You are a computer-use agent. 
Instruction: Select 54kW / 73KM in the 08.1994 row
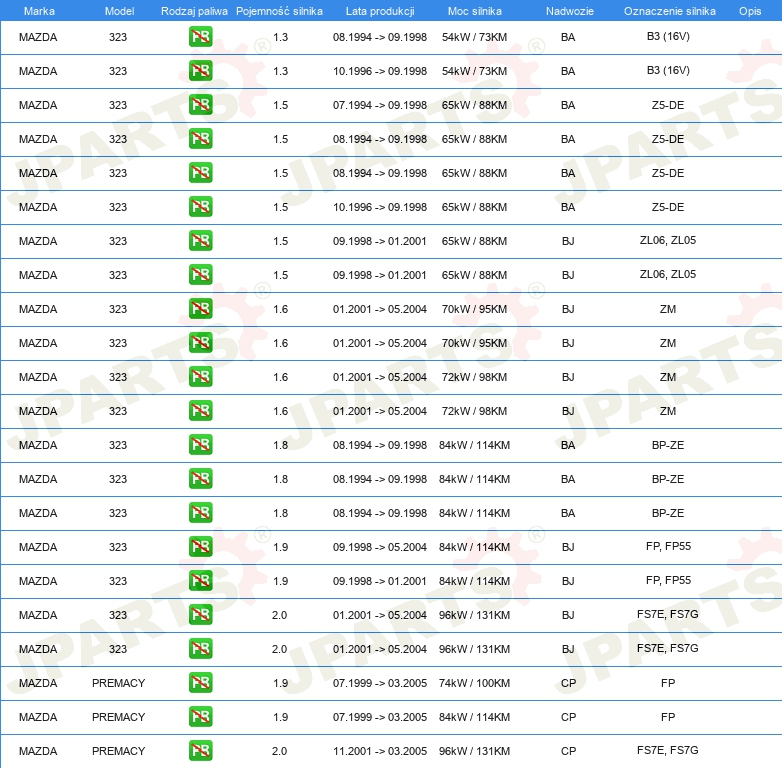(474, 37)
